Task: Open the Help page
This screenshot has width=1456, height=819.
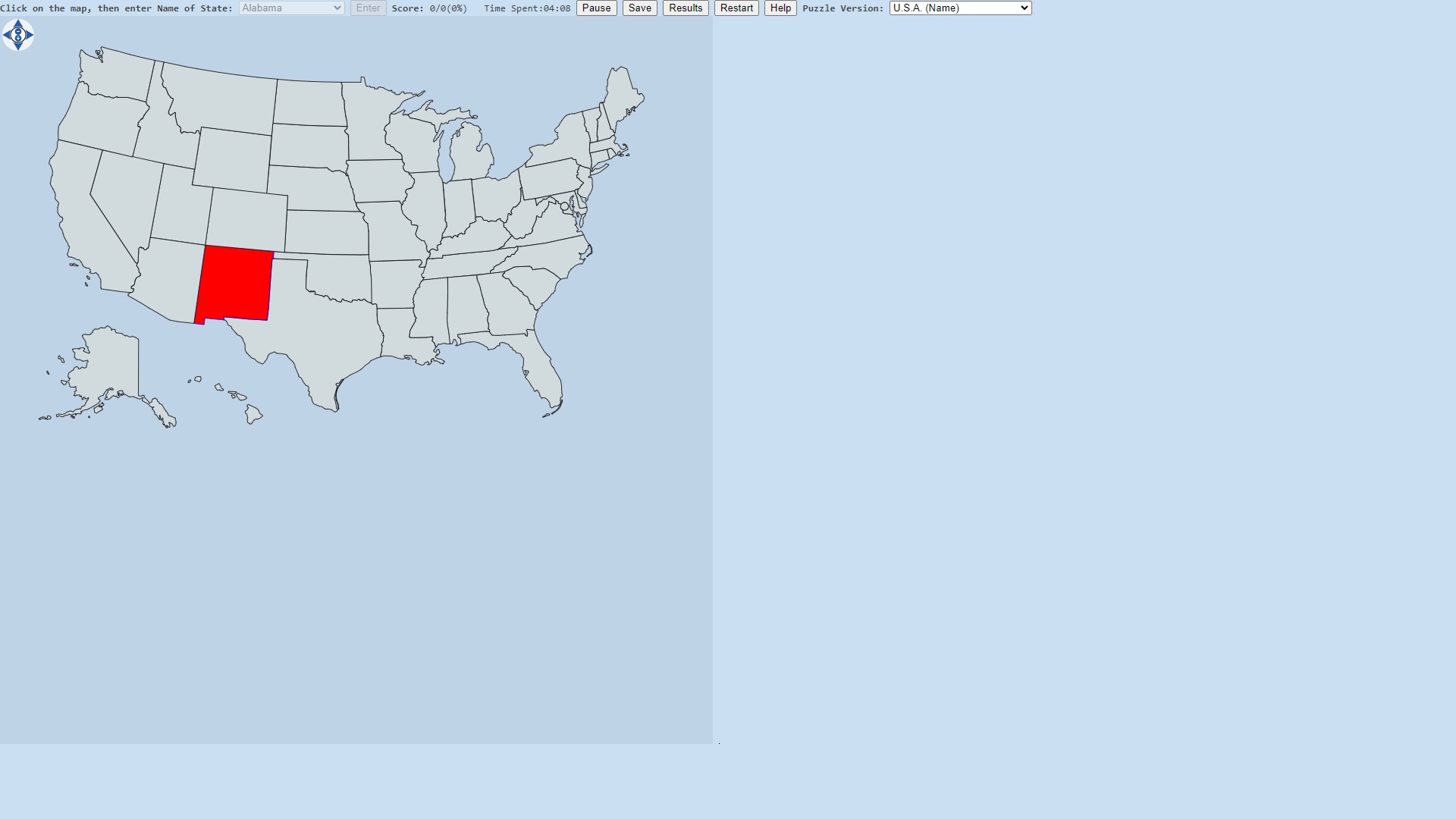Action: 780,8
